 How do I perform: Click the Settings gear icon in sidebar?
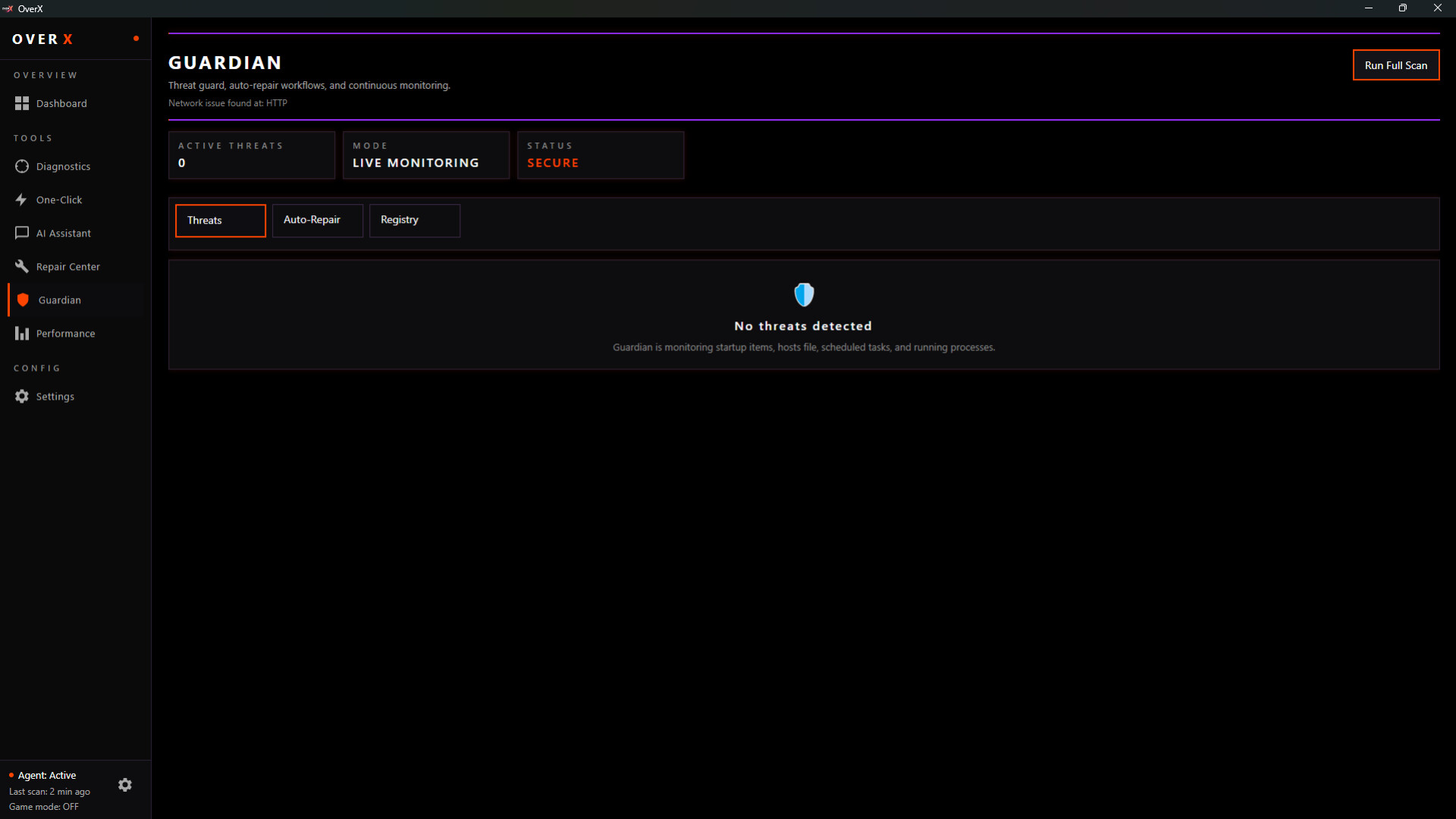(22, 396)
